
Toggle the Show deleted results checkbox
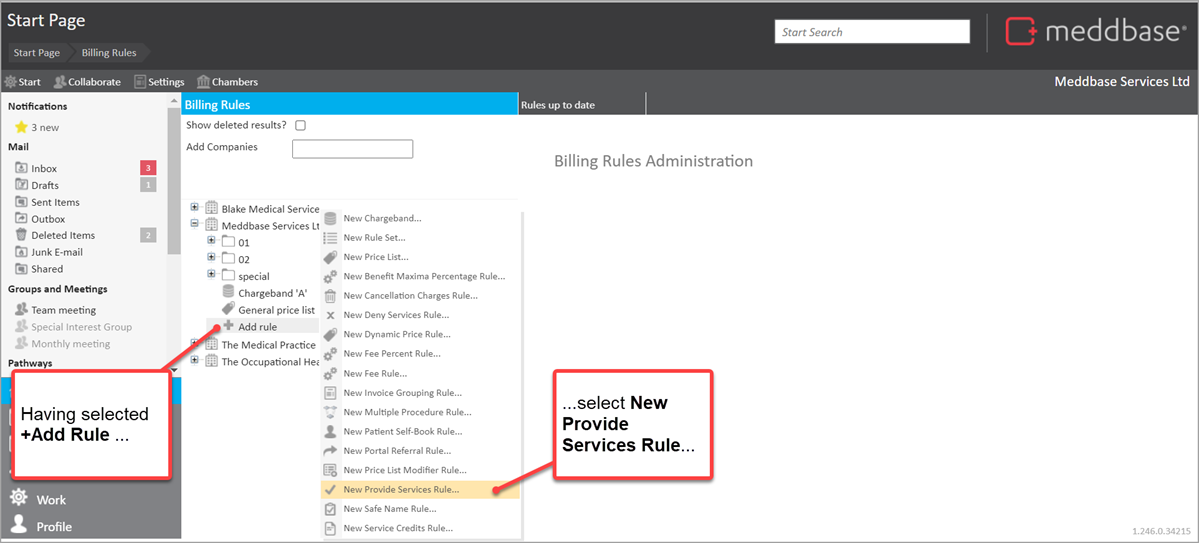[300, 126]
